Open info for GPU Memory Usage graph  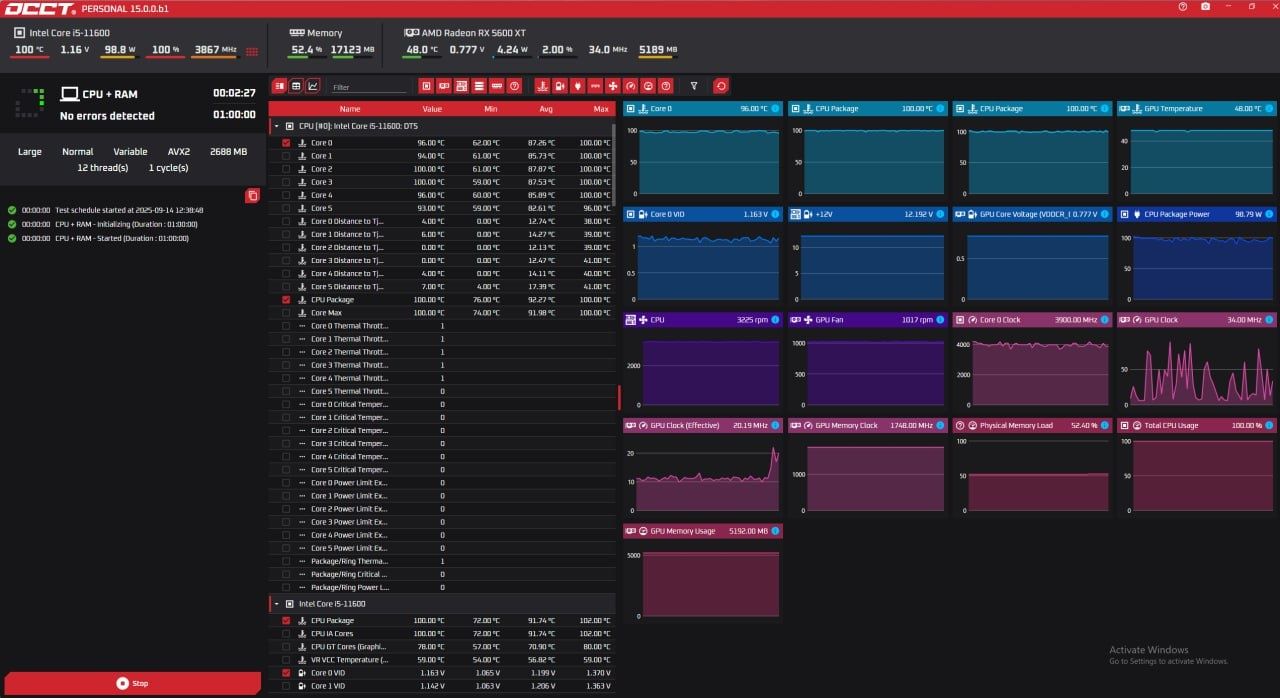[x=776, y=531]
